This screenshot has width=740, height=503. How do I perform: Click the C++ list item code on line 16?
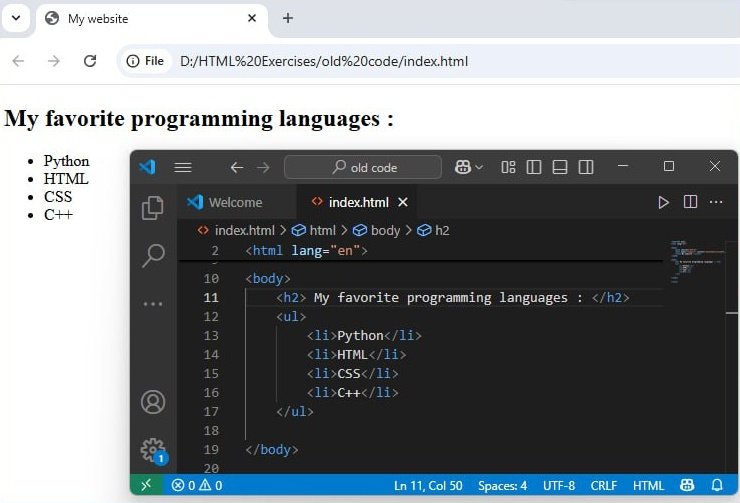coord(353,393)
